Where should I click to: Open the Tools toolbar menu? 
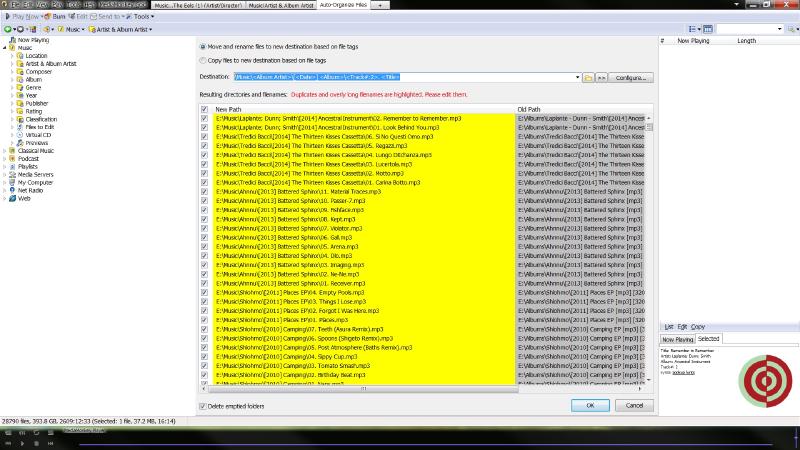(140, 16)
